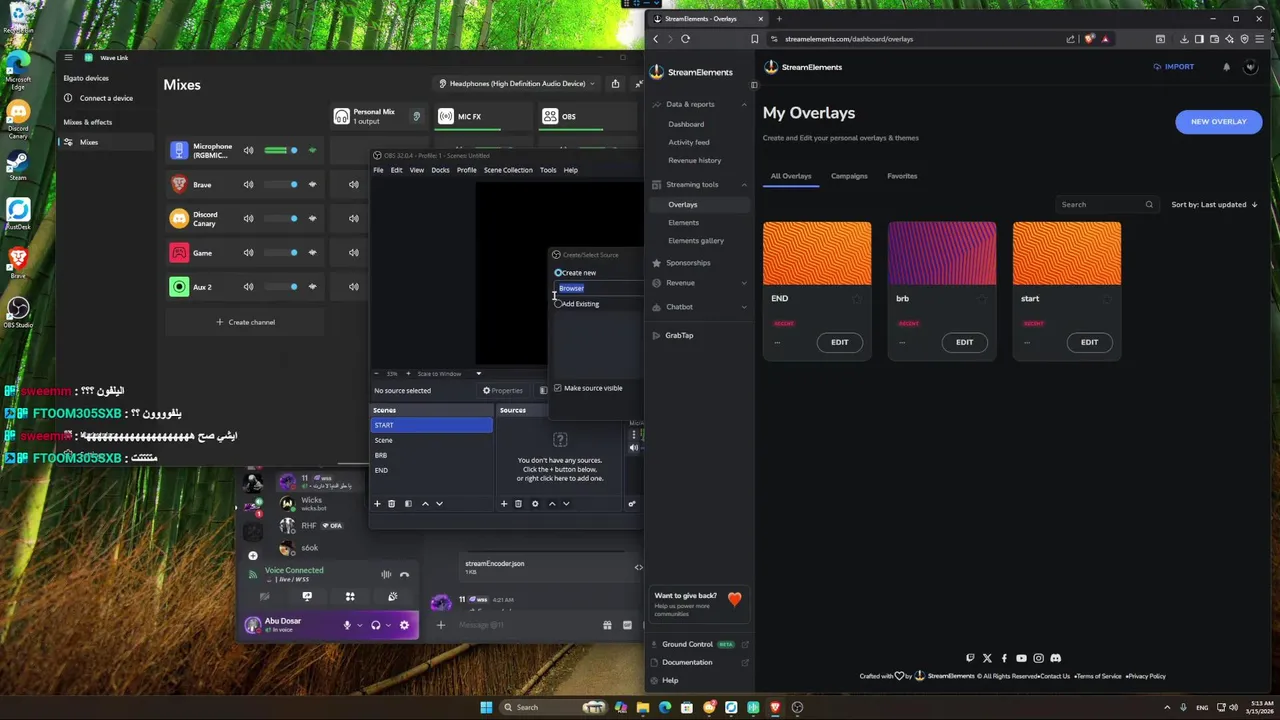The height and width of the screenshot is (720, 1280).
Task: Favorite the brb overlay star
Action: click(x=981, y=299)
